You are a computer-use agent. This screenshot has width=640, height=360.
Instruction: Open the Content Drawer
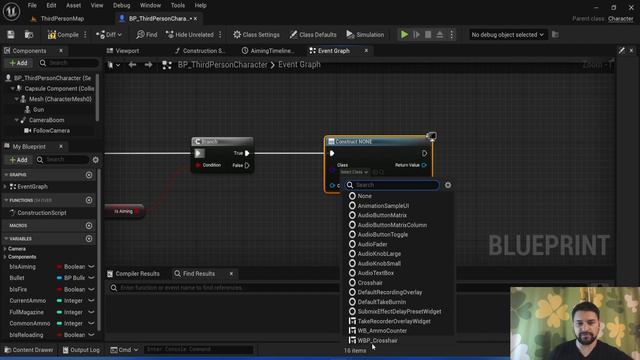[x=29, y=350]
